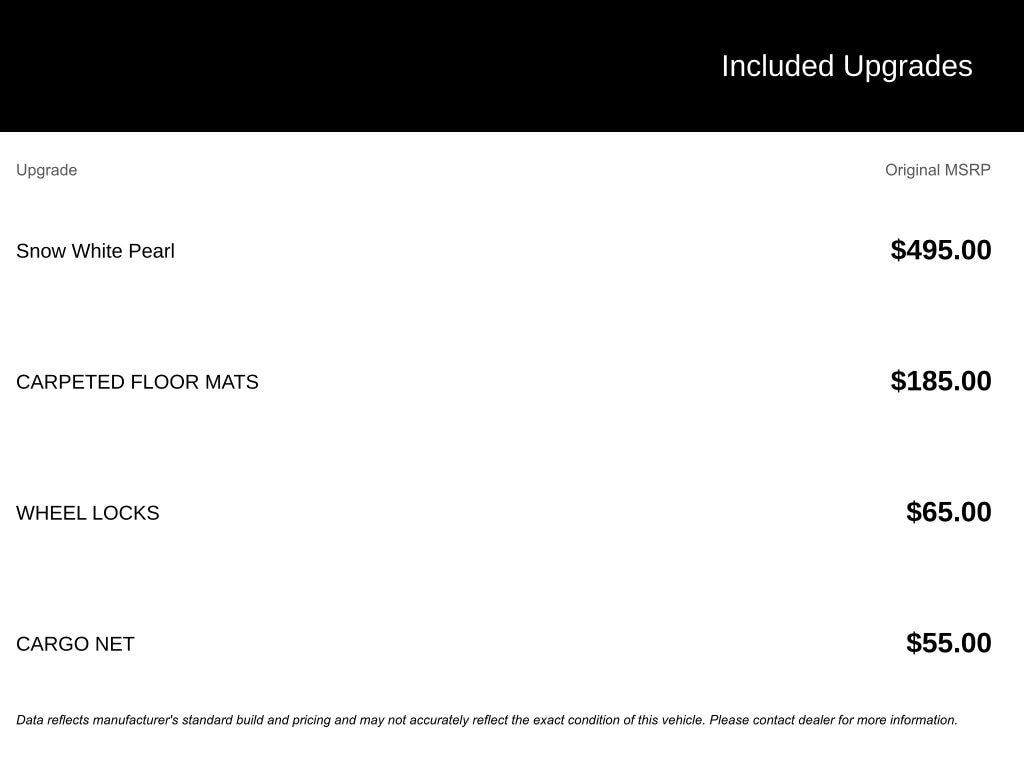The height and width of the screenshot is (768, 1024).
Task: Click the word 'Pearl' in the first upgrade
Action: point(151,251)
